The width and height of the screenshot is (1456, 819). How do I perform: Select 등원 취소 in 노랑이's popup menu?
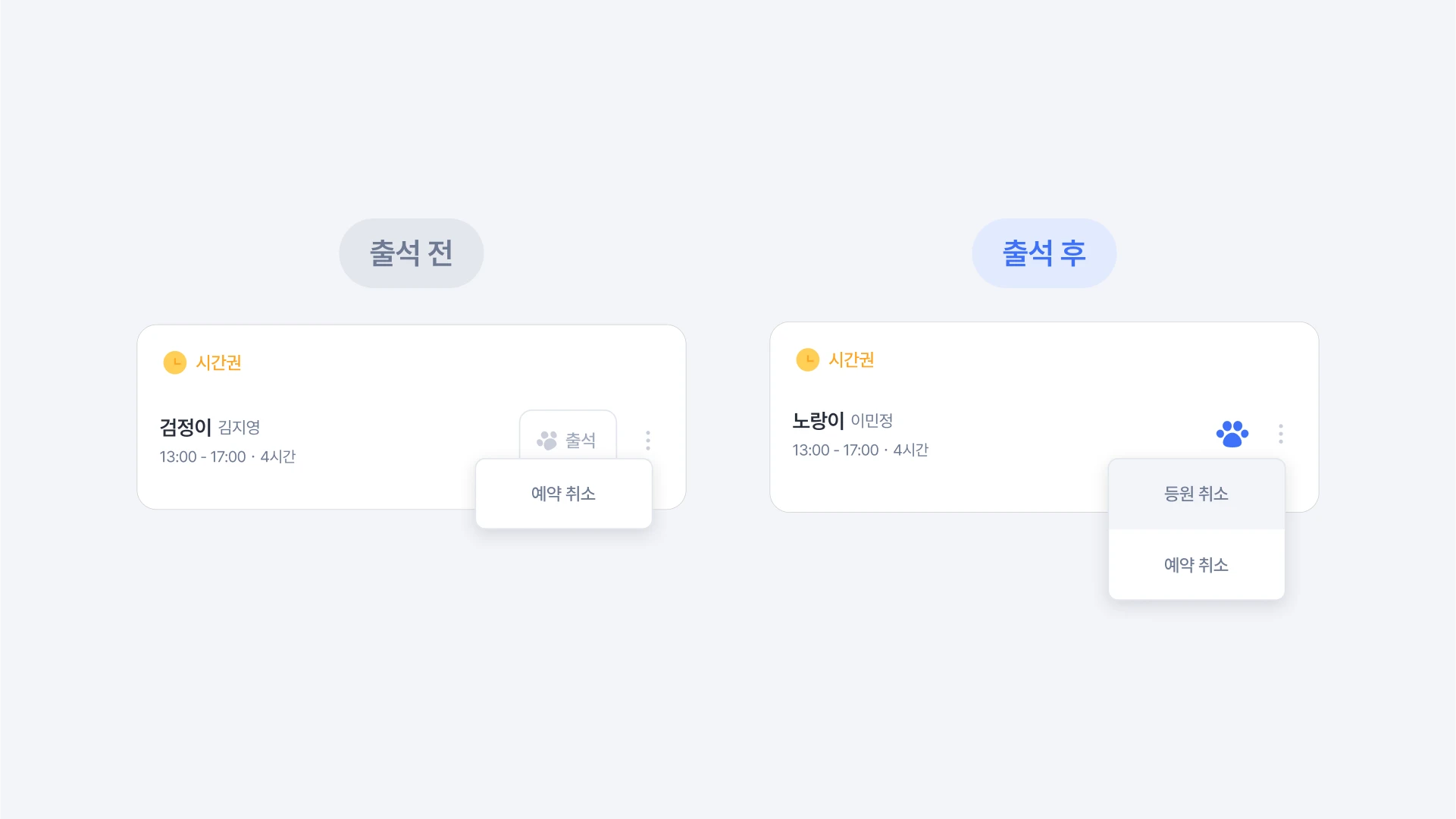click(x=1197, y=494)
